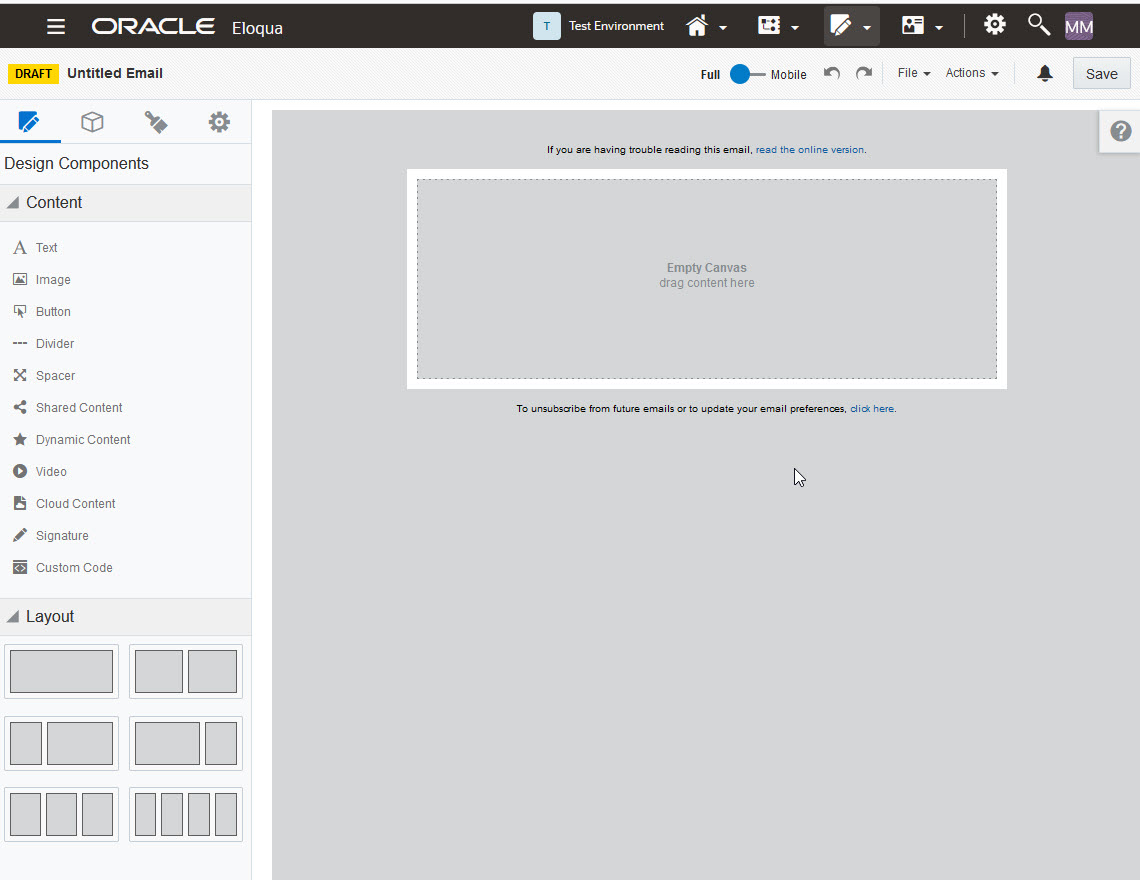
Task: Choose the two equal columns layout
Action: click(x=185, y=671)
